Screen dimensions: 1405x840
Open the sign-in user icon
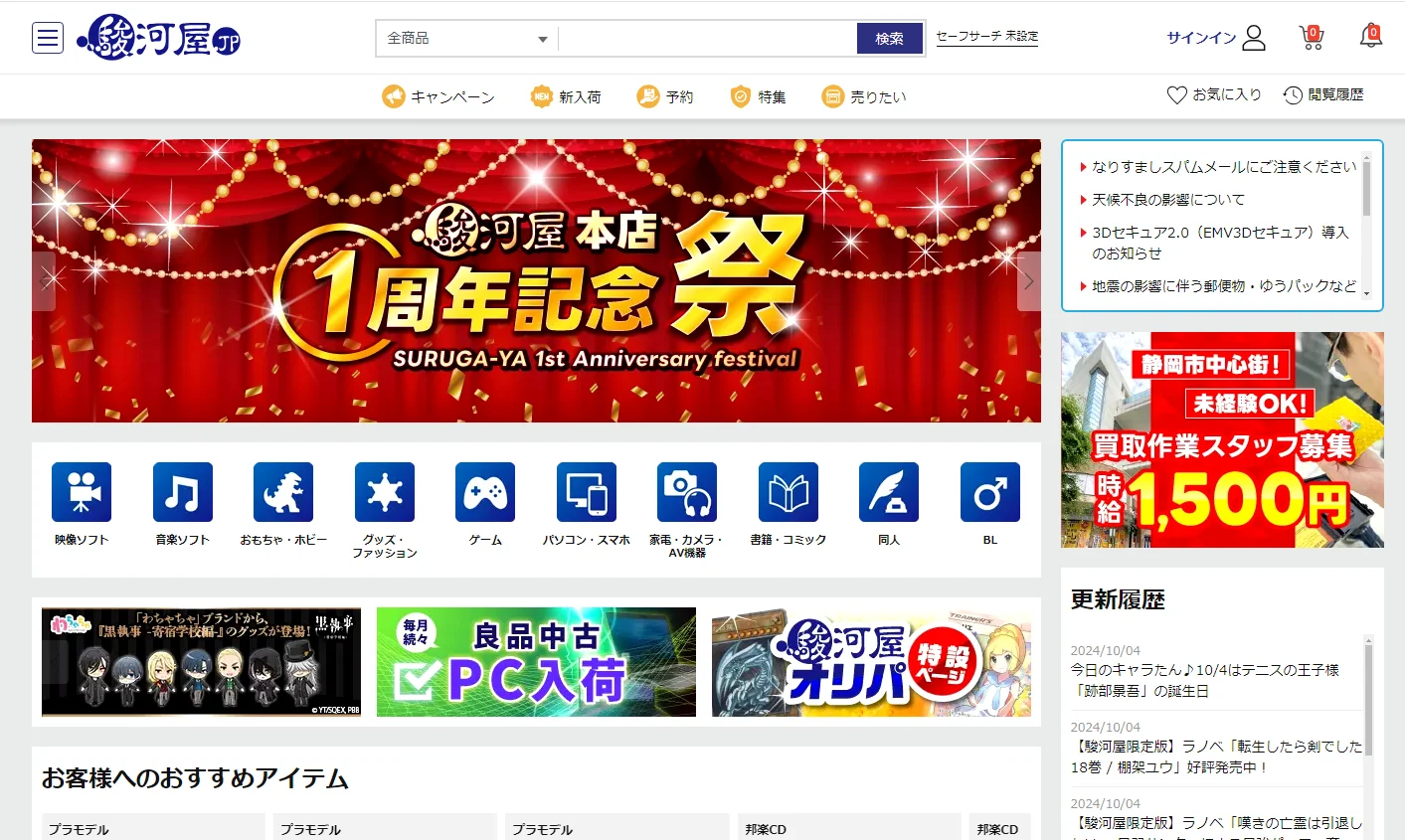coord(1254,38)
